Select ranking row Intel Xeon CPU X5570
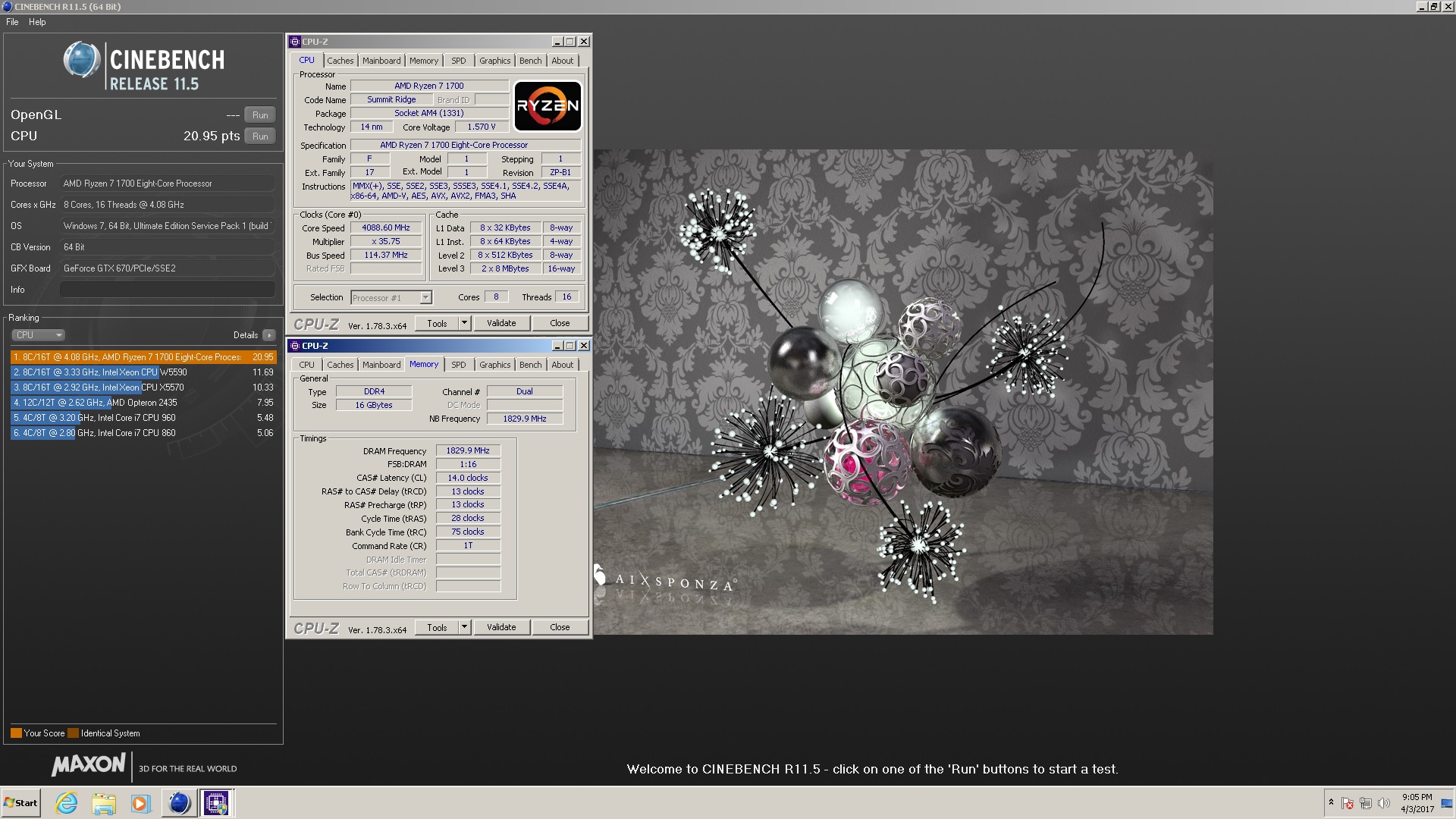Viewport: 1456px width, 819px height. click(143, 388)
